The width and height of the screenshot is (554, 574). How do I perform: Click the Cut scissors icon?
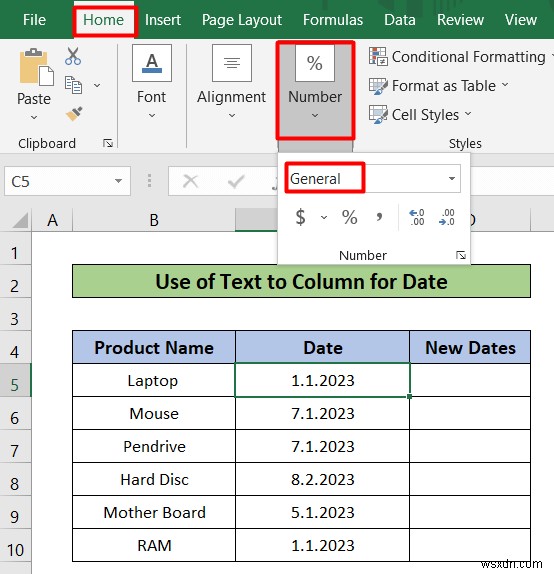click(73, 56)
